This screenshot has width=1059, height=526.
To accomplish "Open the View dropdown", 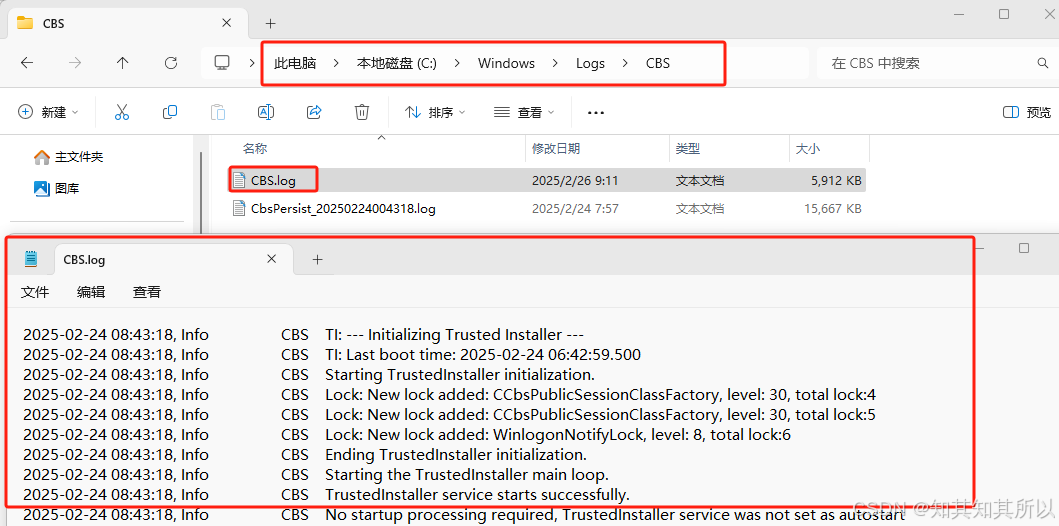I will [524, 112].
